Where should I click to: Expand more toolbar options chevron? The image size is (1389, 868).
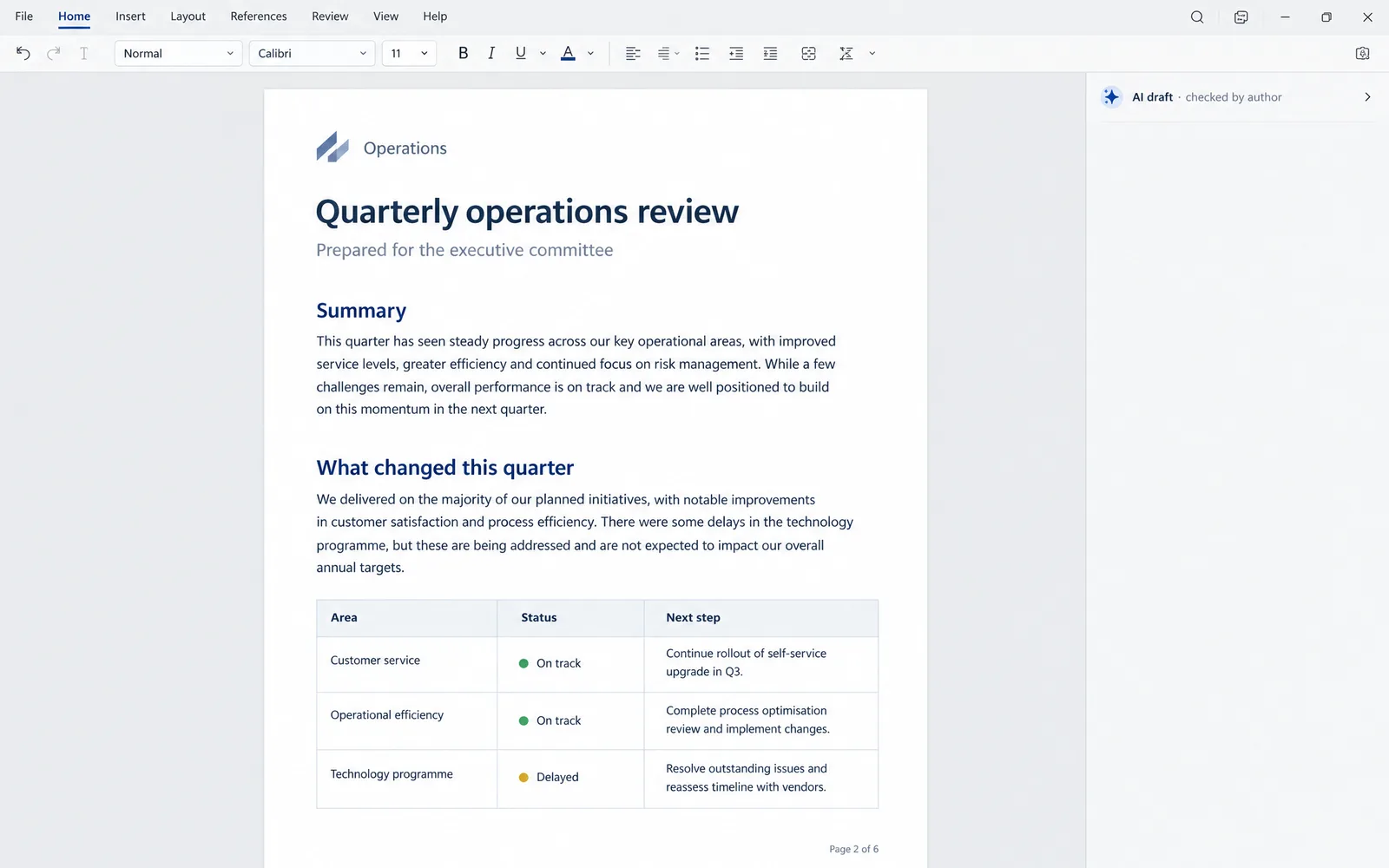(872, 54)
